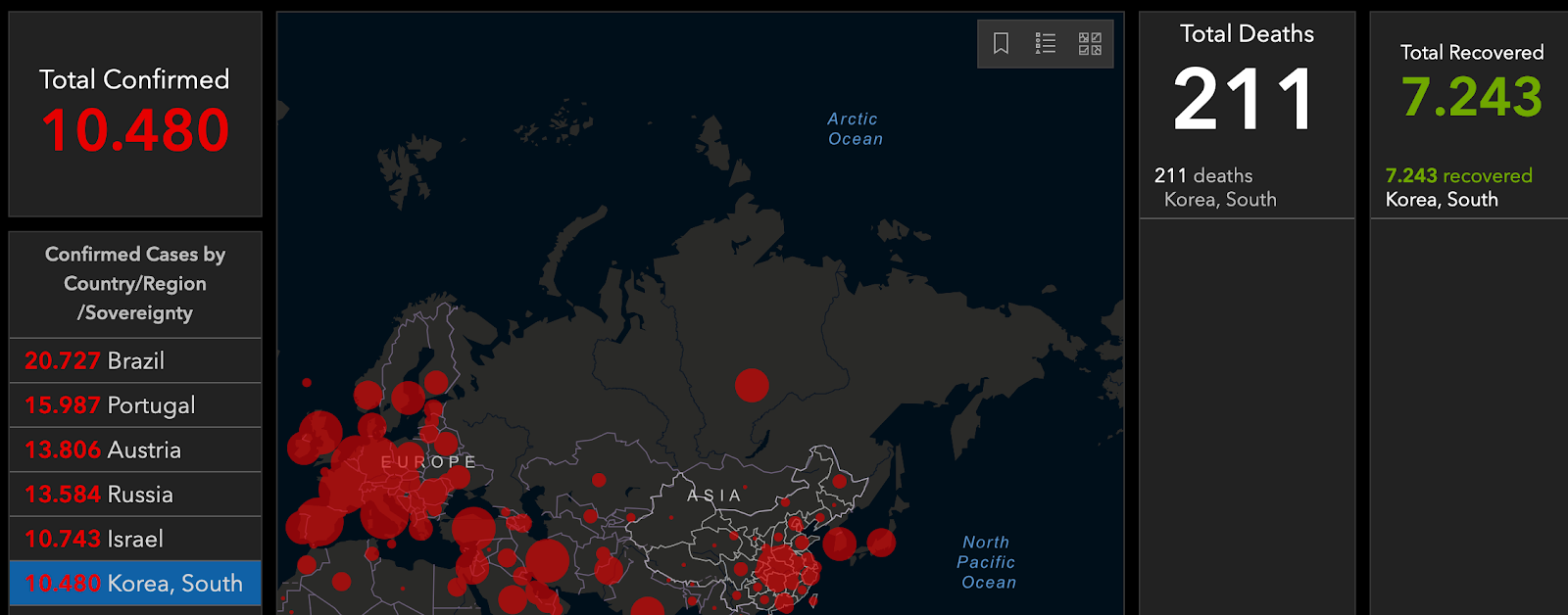The image size is (1568, 615).
Task: Click the Arctic Ocean map label
Action: (855, 128)
